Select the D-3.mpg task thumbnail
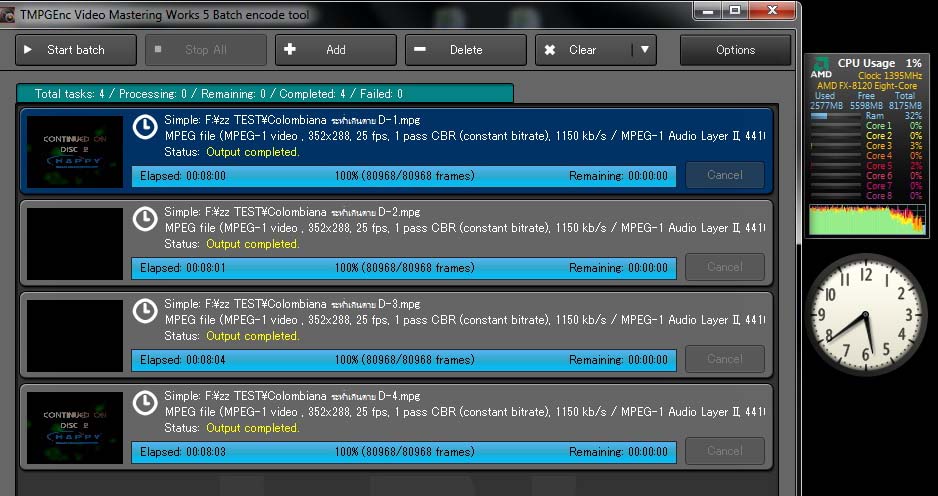 tap(75, 336)
